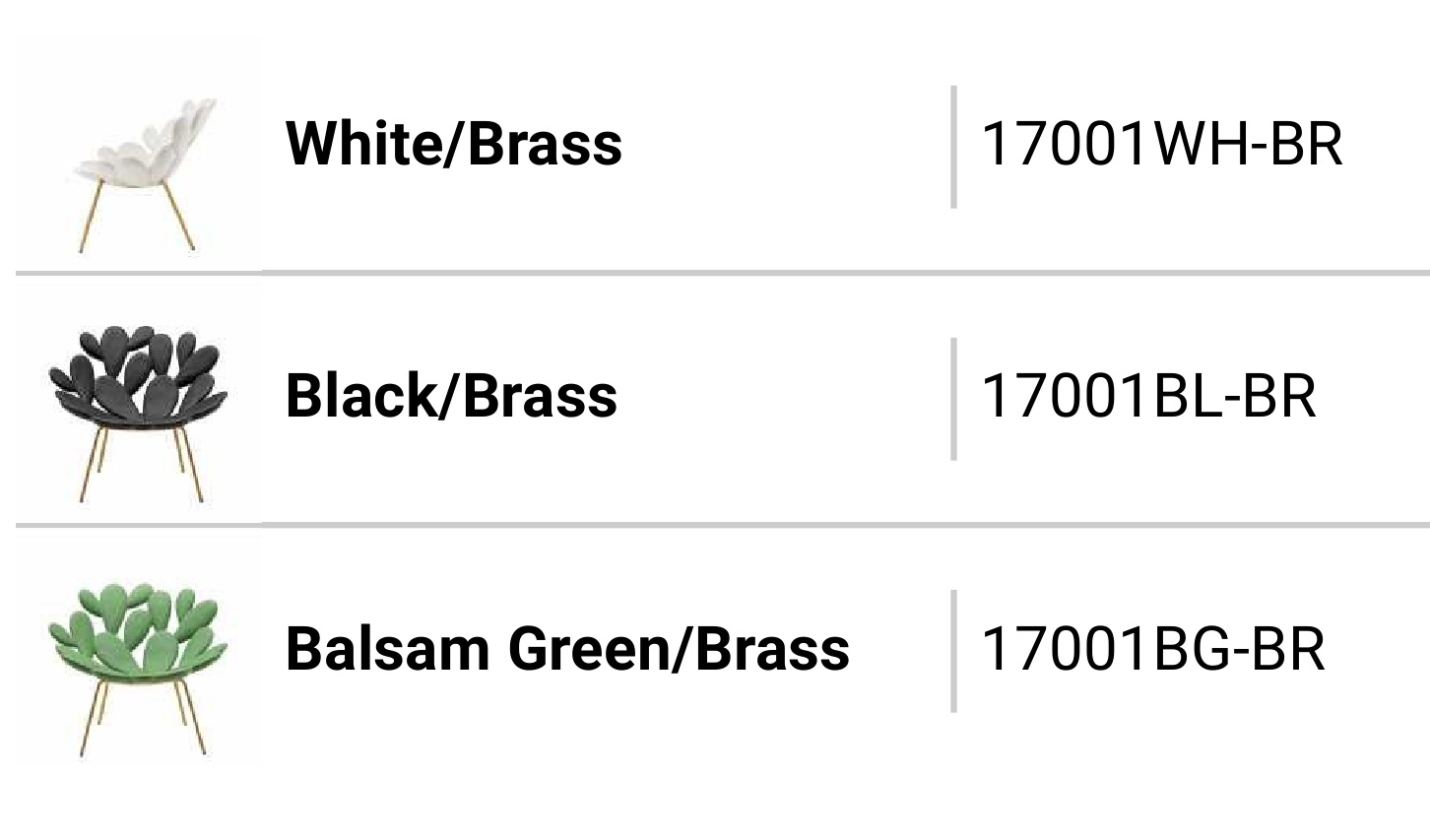The height and width of the screenshot is (840, 1430).
Task: Click the White/Brass color label
Action: click(453, 144)
